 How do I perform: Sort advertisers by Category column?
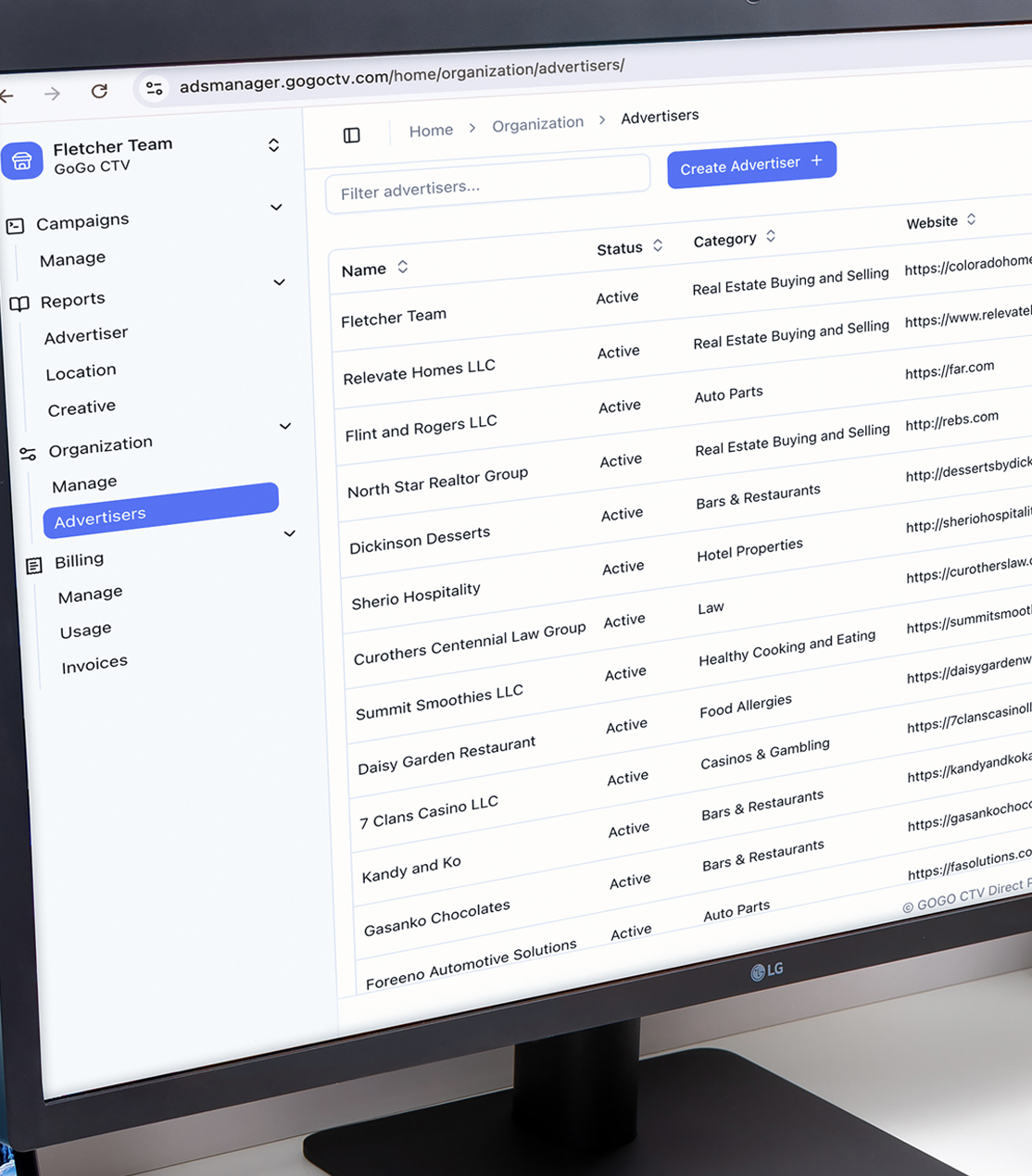click(x=771, y=237)
